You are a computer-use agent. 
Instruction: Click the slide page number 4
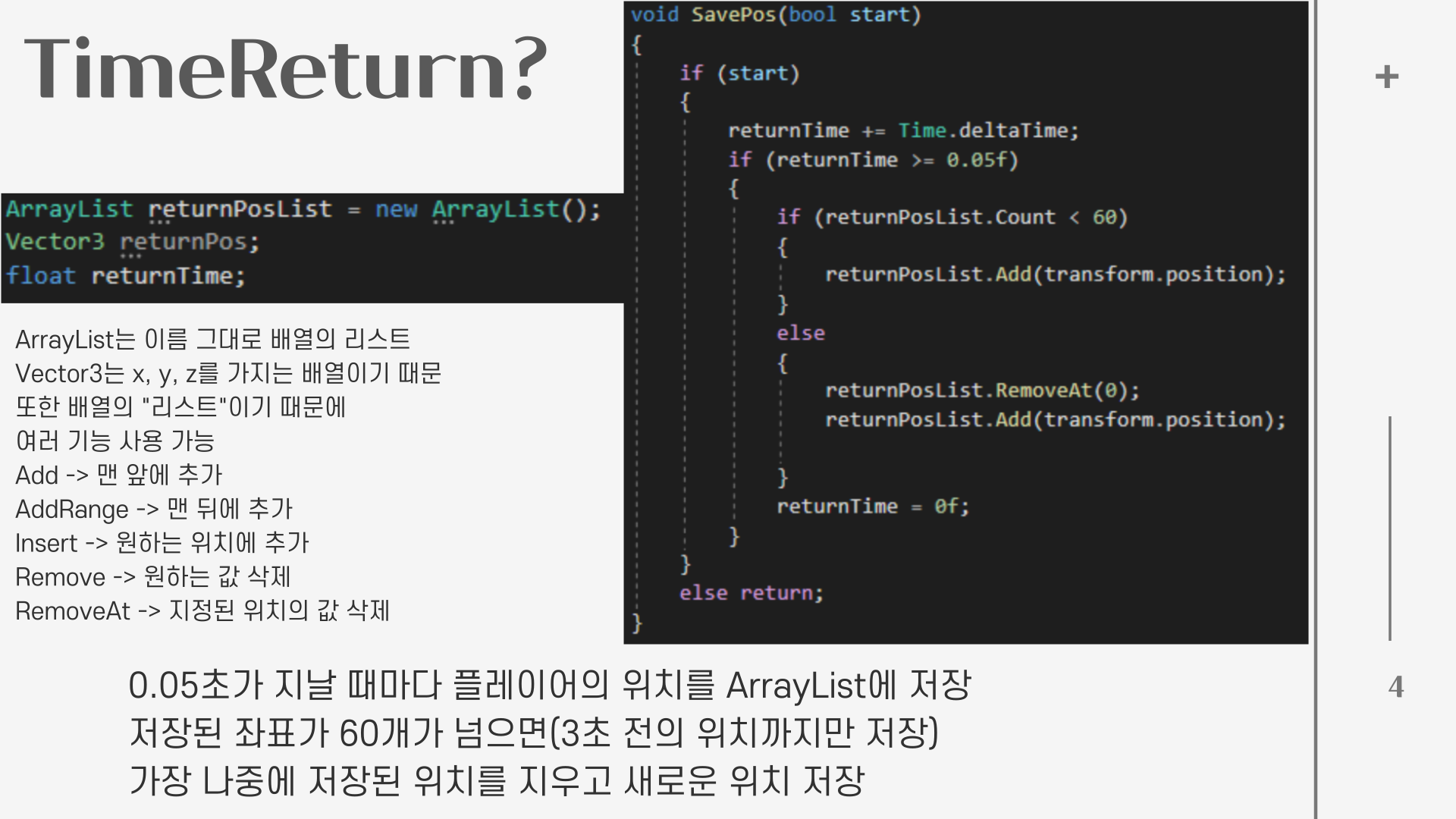tap(1395, 686)
